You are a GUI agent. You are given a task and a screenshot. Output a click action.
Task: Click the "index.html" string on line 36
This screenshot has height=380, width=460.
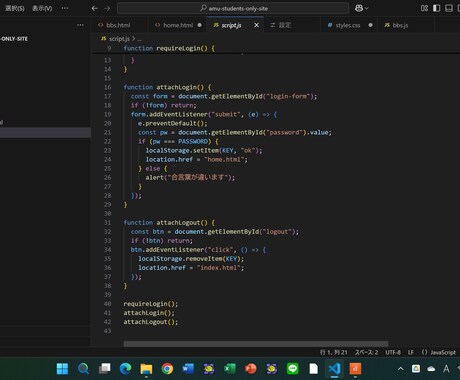tap(218, 268)
